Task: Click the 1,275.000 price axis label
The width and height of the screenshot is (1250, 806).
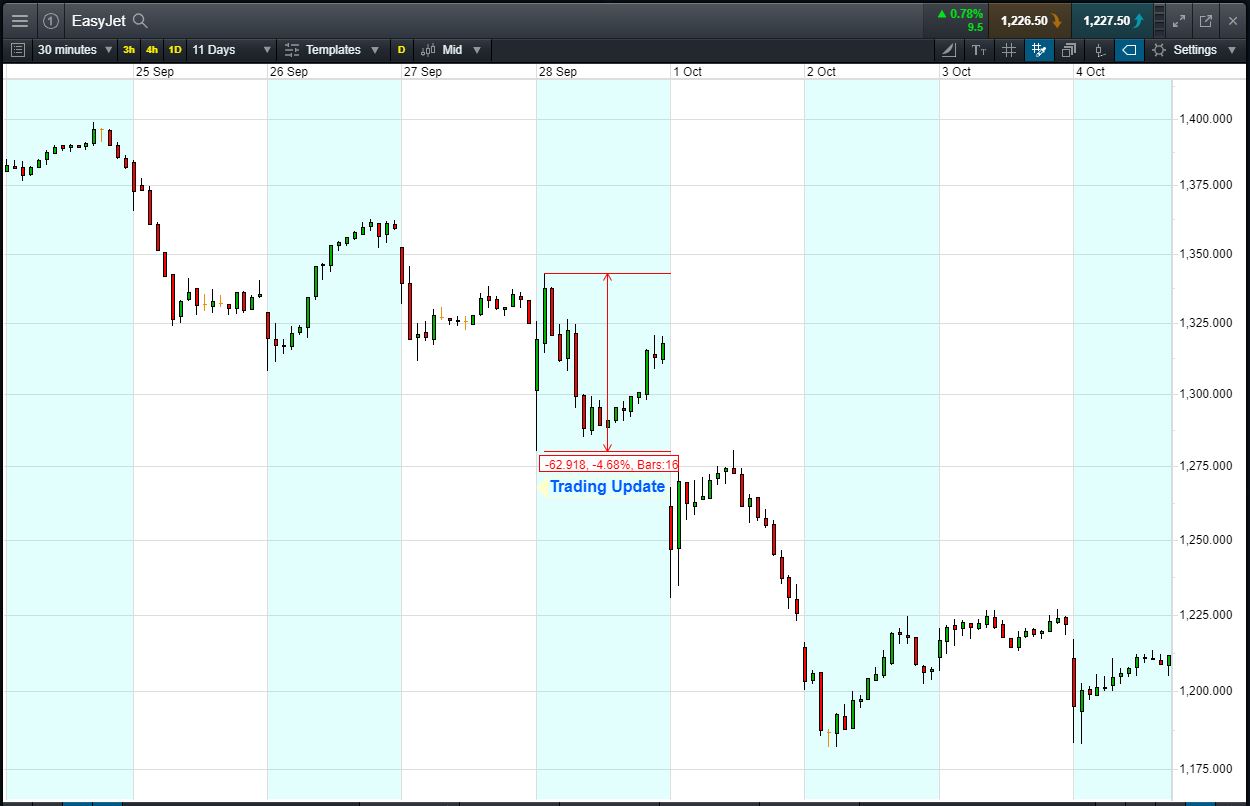Action: [x=1206, y=466]
